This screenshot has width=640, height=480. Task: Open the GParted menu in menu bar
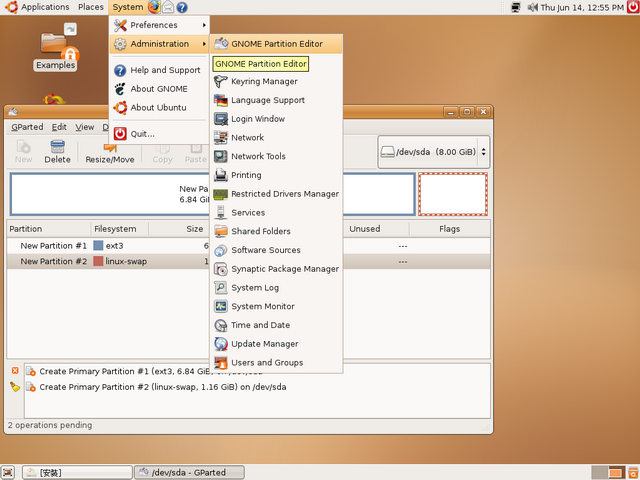[27, 127]
